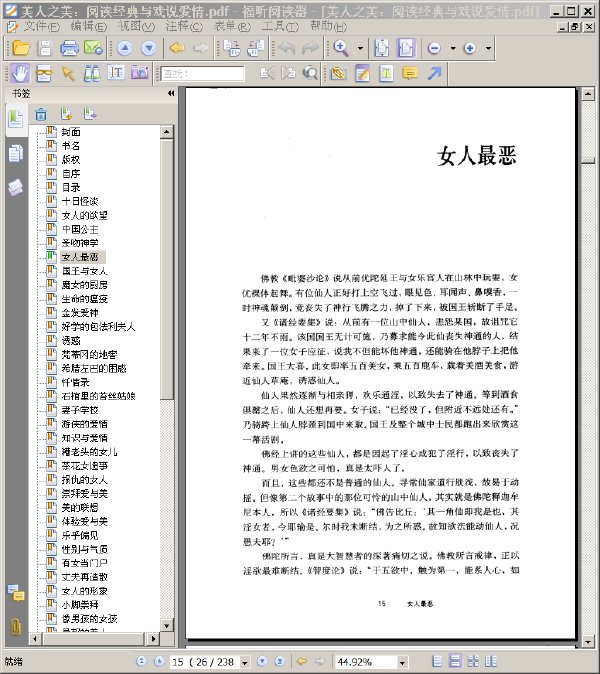Open the 44.92% zoom level dropdown
600x674 pixels.
pyautogui.click(x=402, y=662)
